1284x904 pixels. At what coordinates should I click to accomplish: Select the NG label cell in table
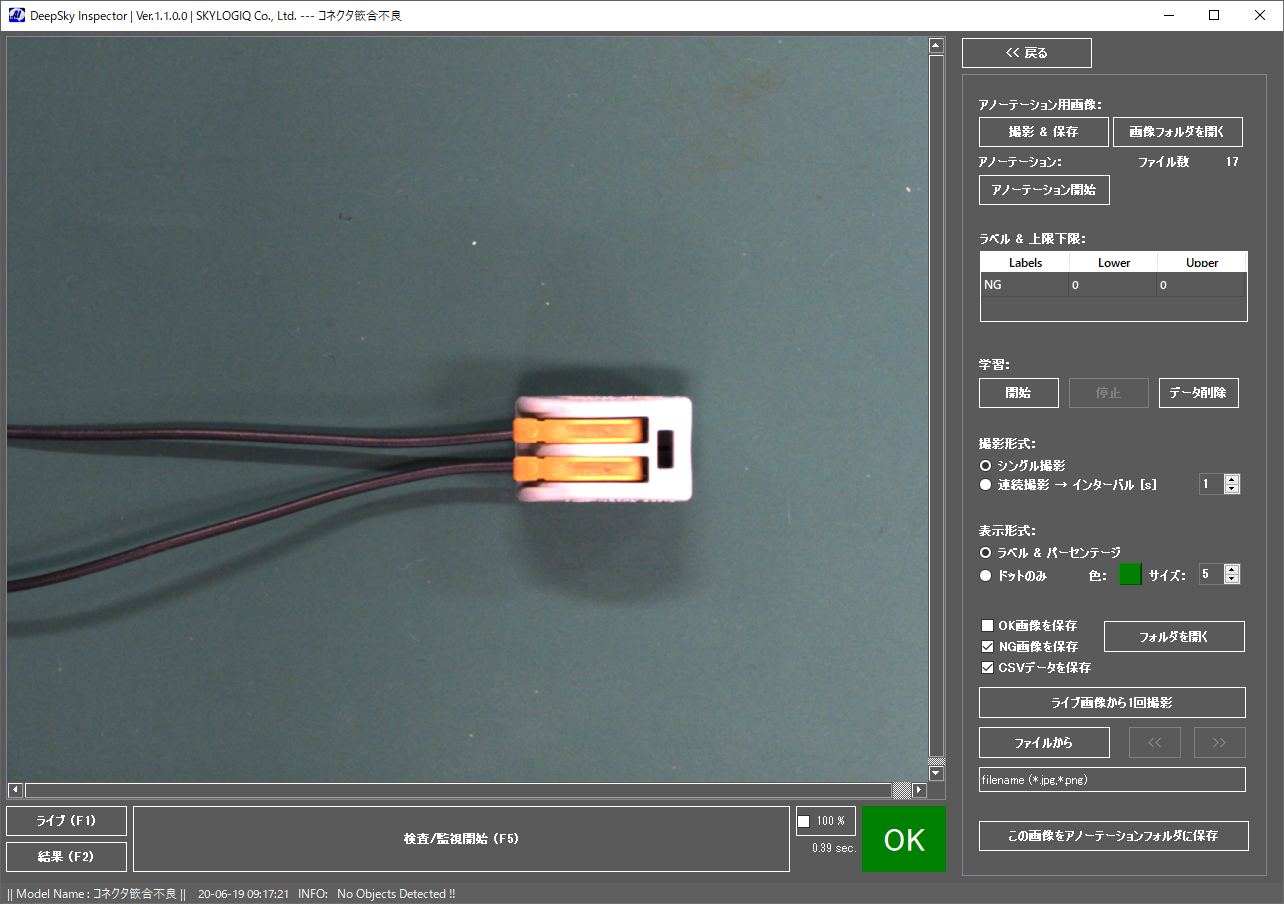tap(1025, 285)
